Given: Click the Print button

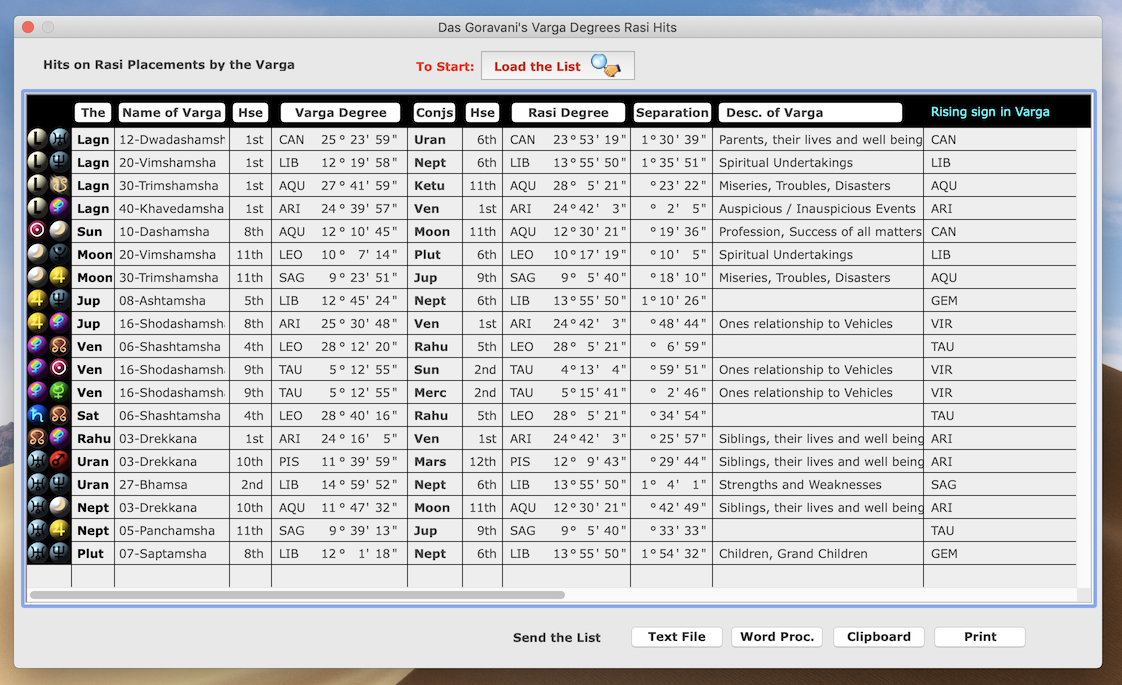Looking at the screenshot, I should coord(979,637).
